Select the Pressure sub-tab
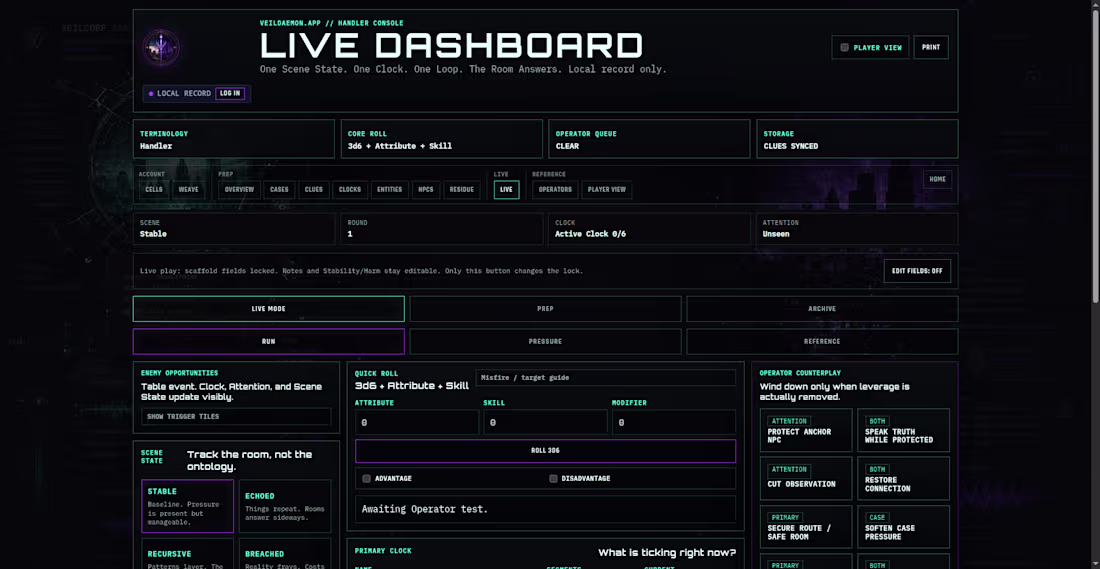This screenshot has height=569, width=1100. pyautogui.click(x=545, y=342)
